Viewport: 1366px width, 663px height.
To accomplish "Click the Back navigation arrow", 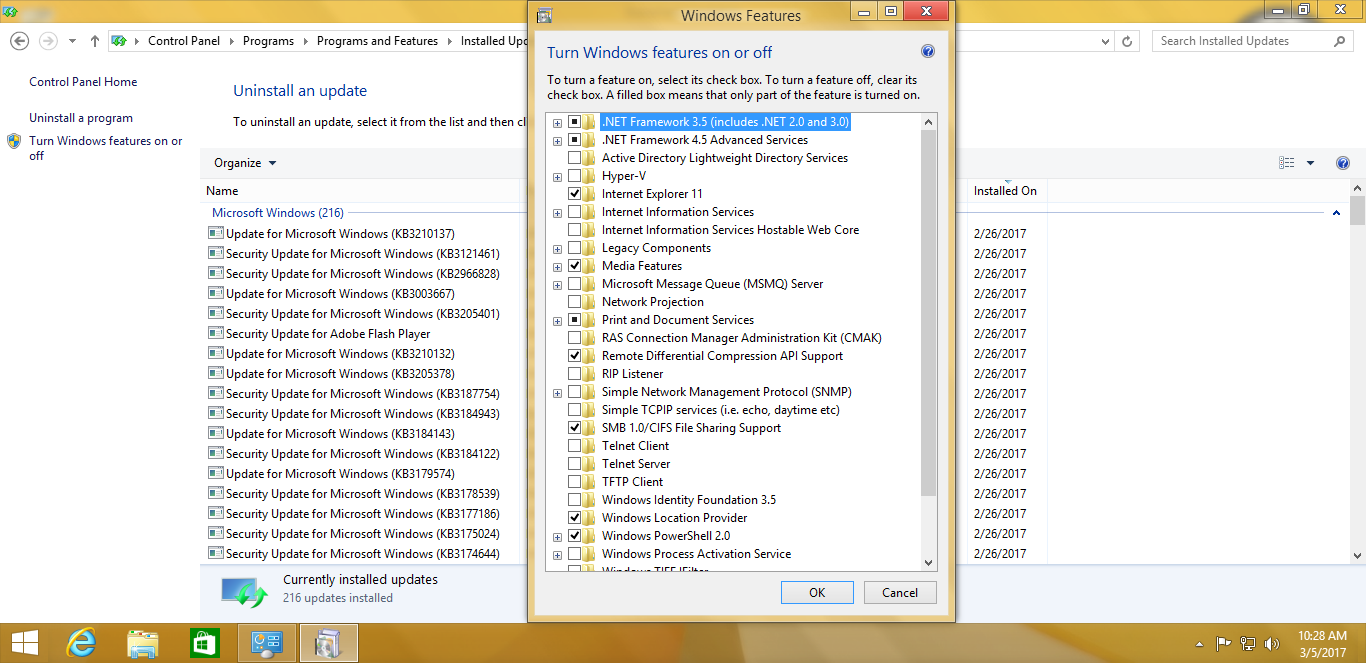I will [19, 41].
